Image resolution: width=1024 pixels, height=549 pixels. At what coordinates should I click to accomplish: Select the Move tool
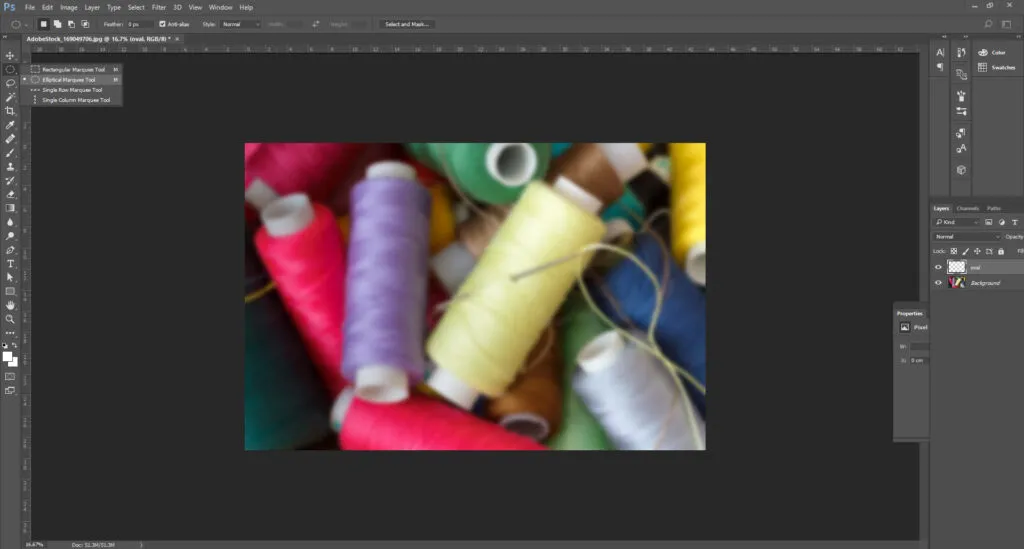(10, 55)
